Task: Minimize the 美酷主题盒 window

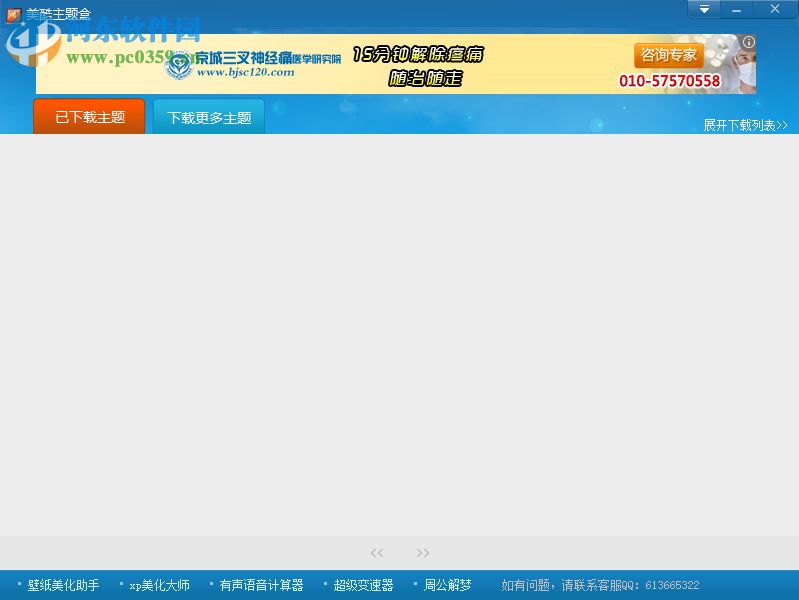Action: click(x=736, y=9)
